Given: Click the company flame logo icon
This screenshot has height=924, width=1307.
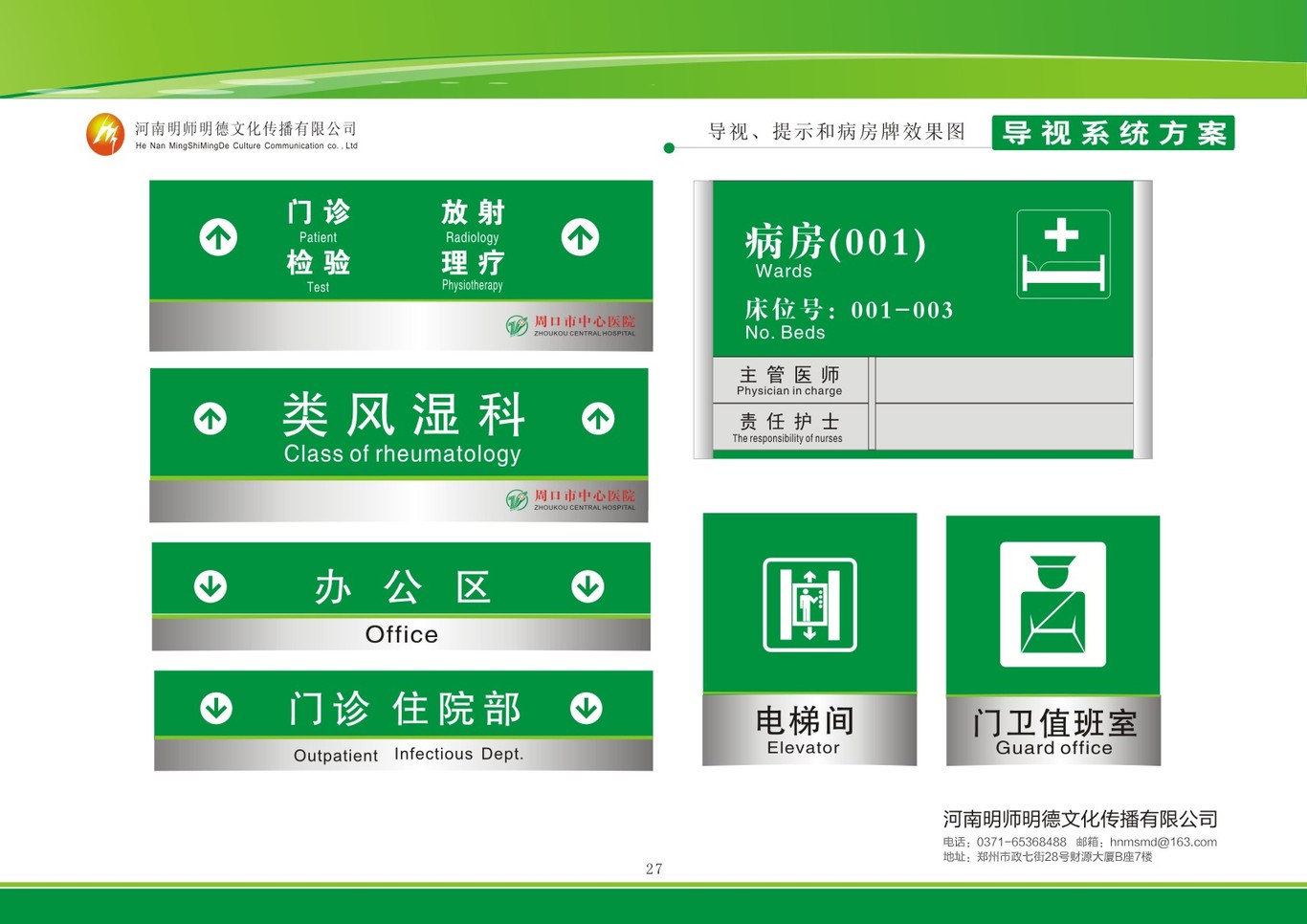Looking at the screenshot, I should click(105, 134).
